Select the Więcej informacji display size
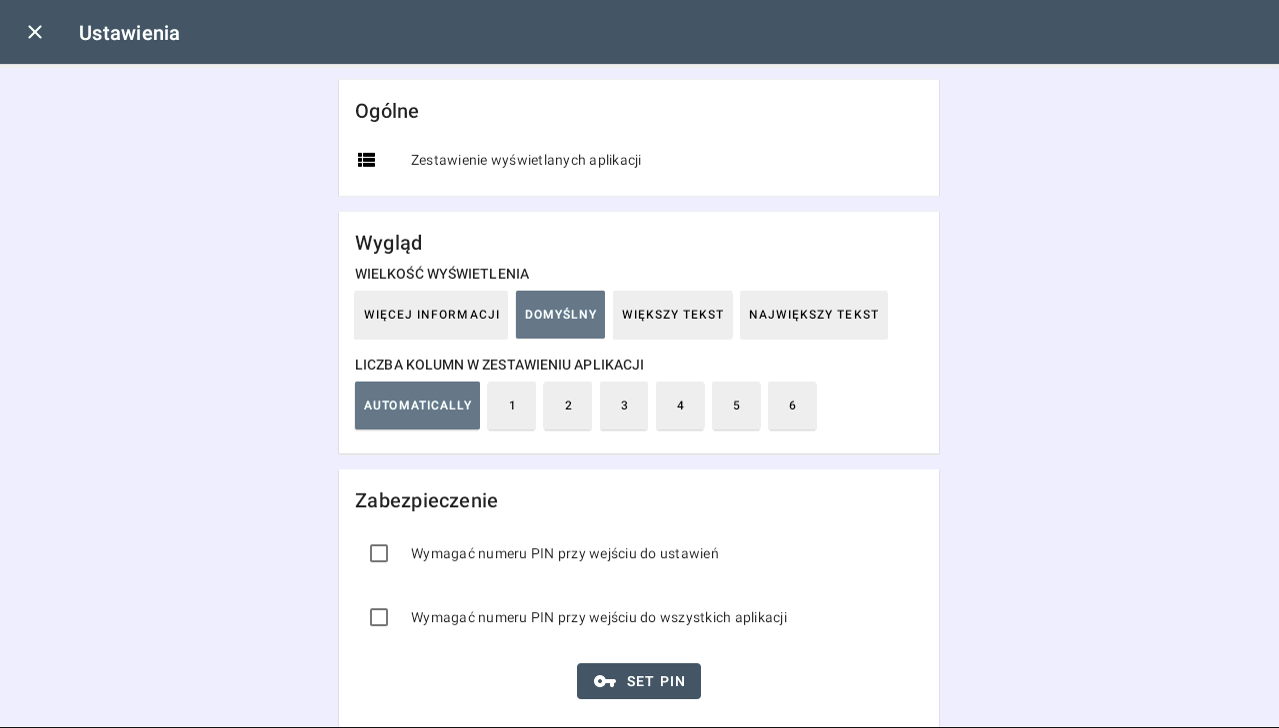The height and width of the screenshot is (728, 1279). pos(431,315)
